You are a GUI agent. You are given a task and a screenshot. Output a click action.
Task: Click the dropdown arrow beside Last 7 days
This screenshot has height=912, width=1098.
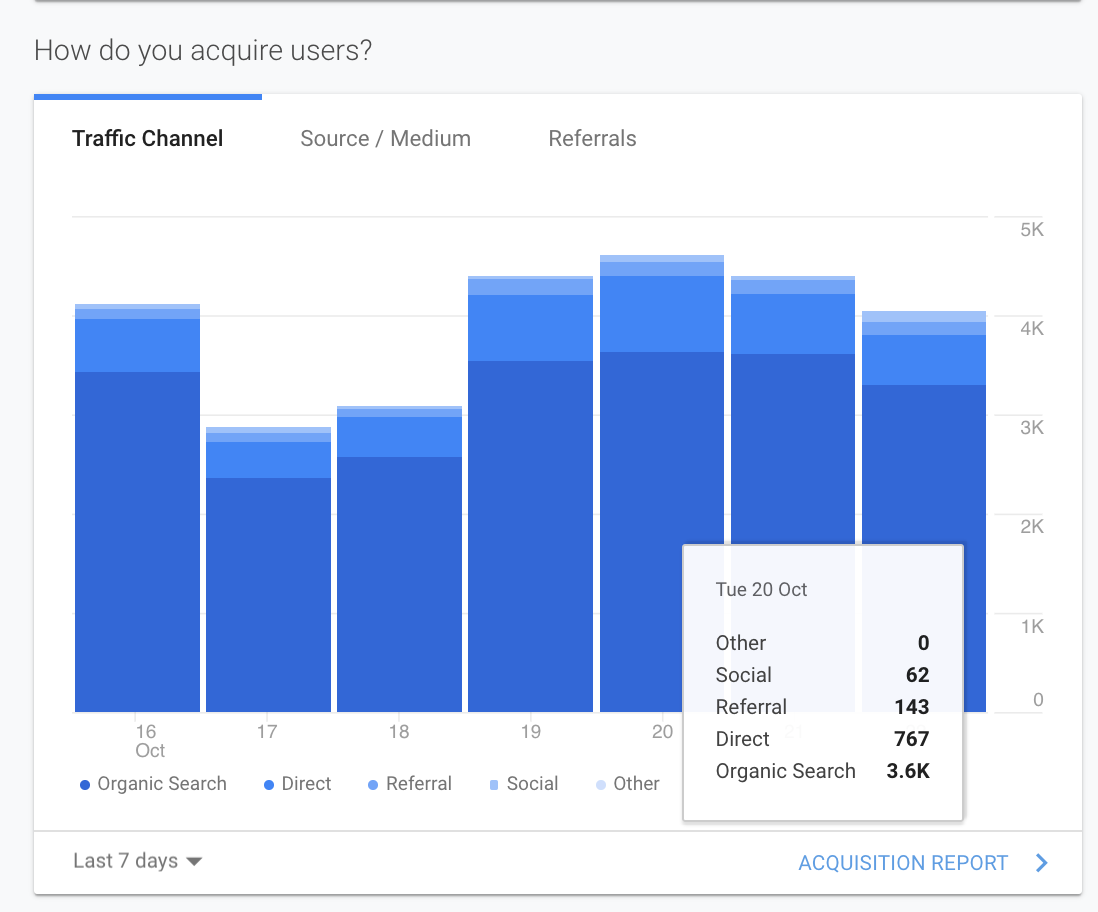pos(194,862)
